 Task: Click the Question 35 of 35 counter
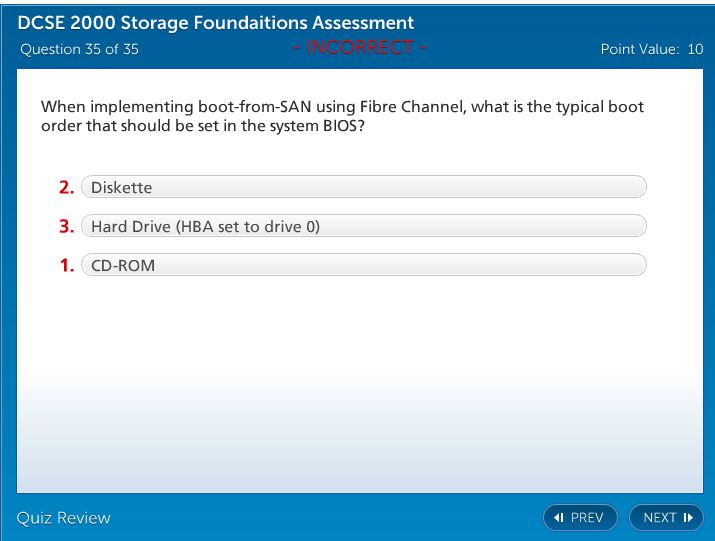78,49
